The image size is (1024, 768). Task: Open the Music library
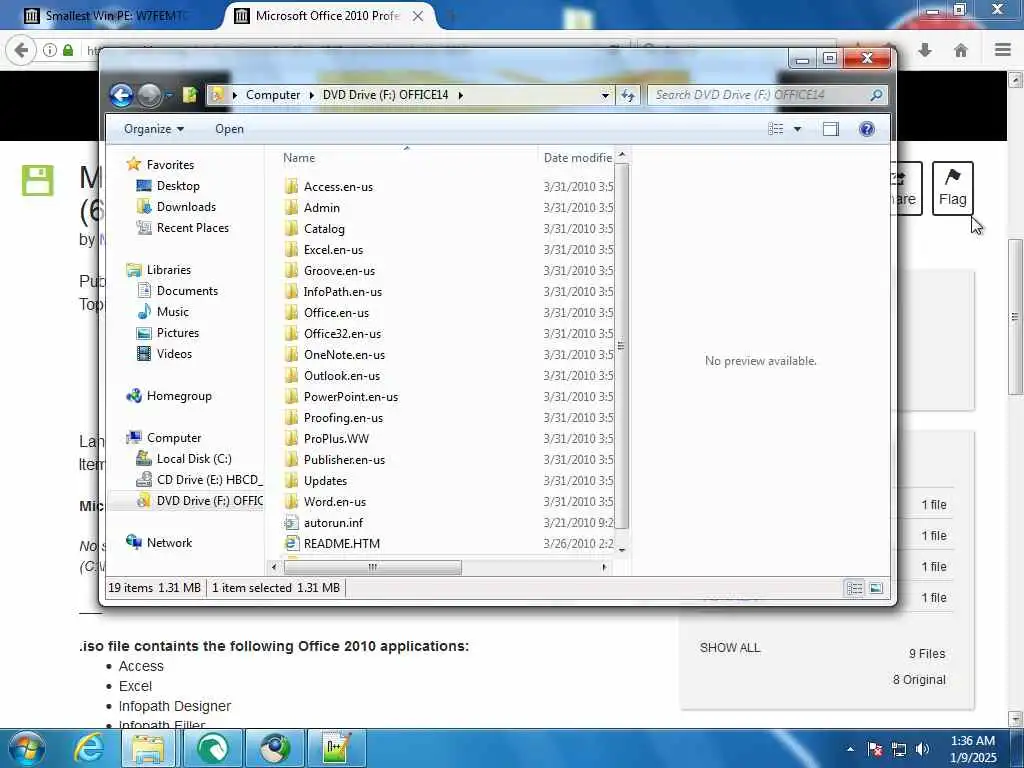coord(172,312)
